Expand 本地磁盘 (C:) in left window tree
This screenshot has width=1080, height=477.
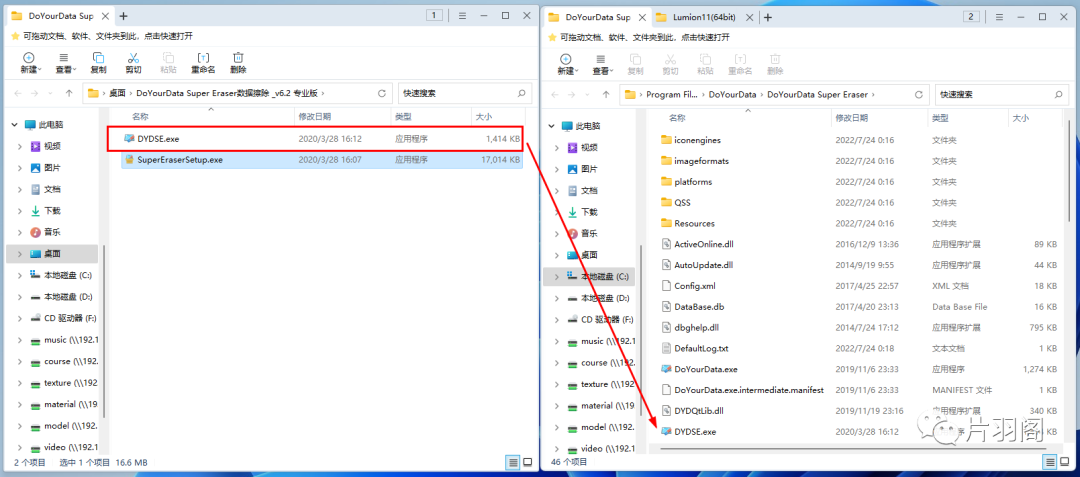pos(22,275)
